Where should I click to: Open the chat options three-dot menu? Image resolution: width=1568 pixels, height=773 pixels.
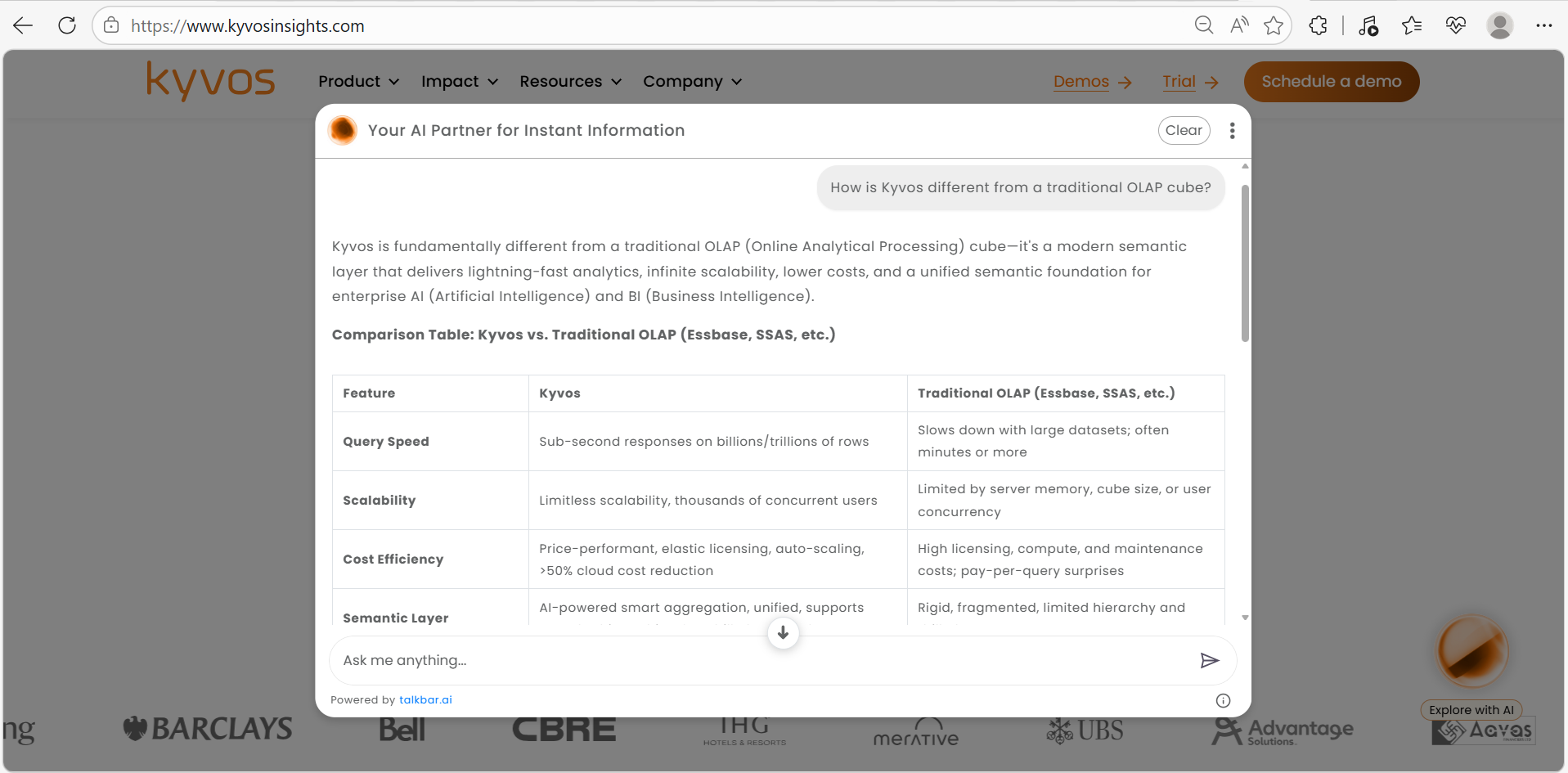click(1232, 131)
